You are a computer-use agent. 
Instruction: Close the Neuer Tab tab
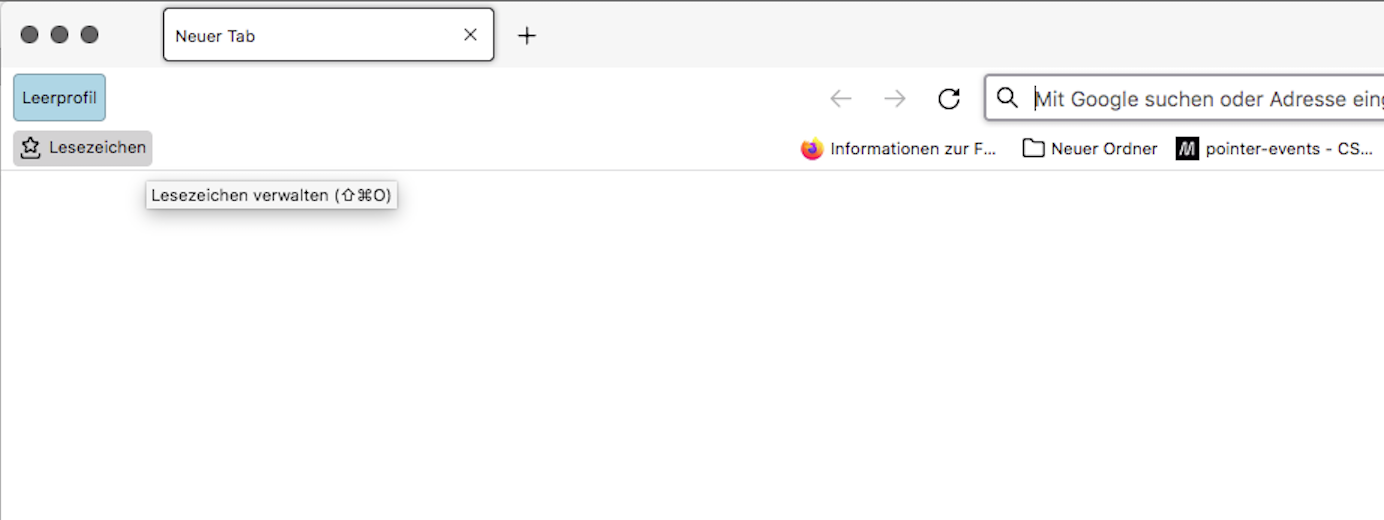coord(470,35)
